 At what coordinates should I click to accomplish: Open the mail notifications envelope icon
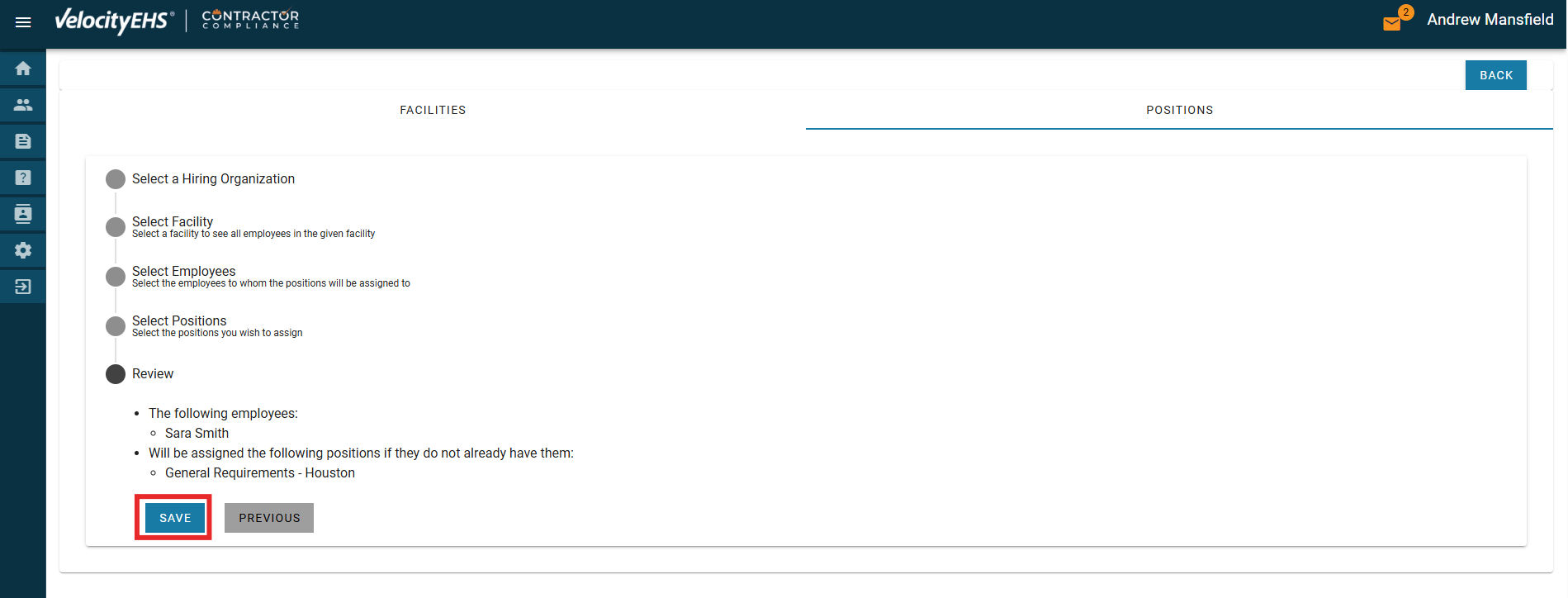tap(1392, 23)
